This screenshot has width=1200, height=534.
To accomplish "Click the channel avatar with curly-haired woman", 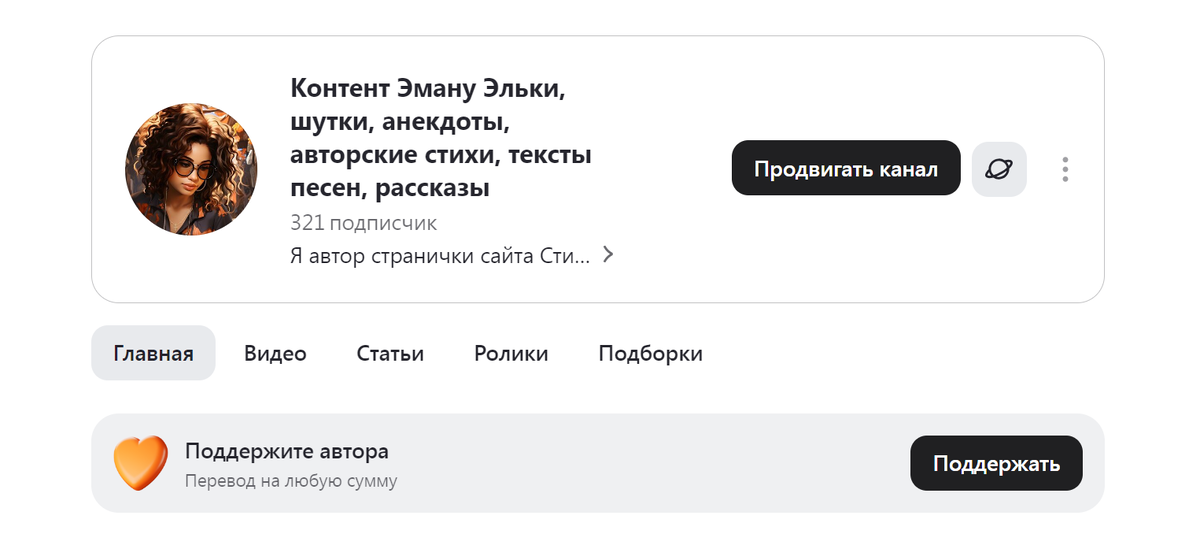I will point(191,169).
